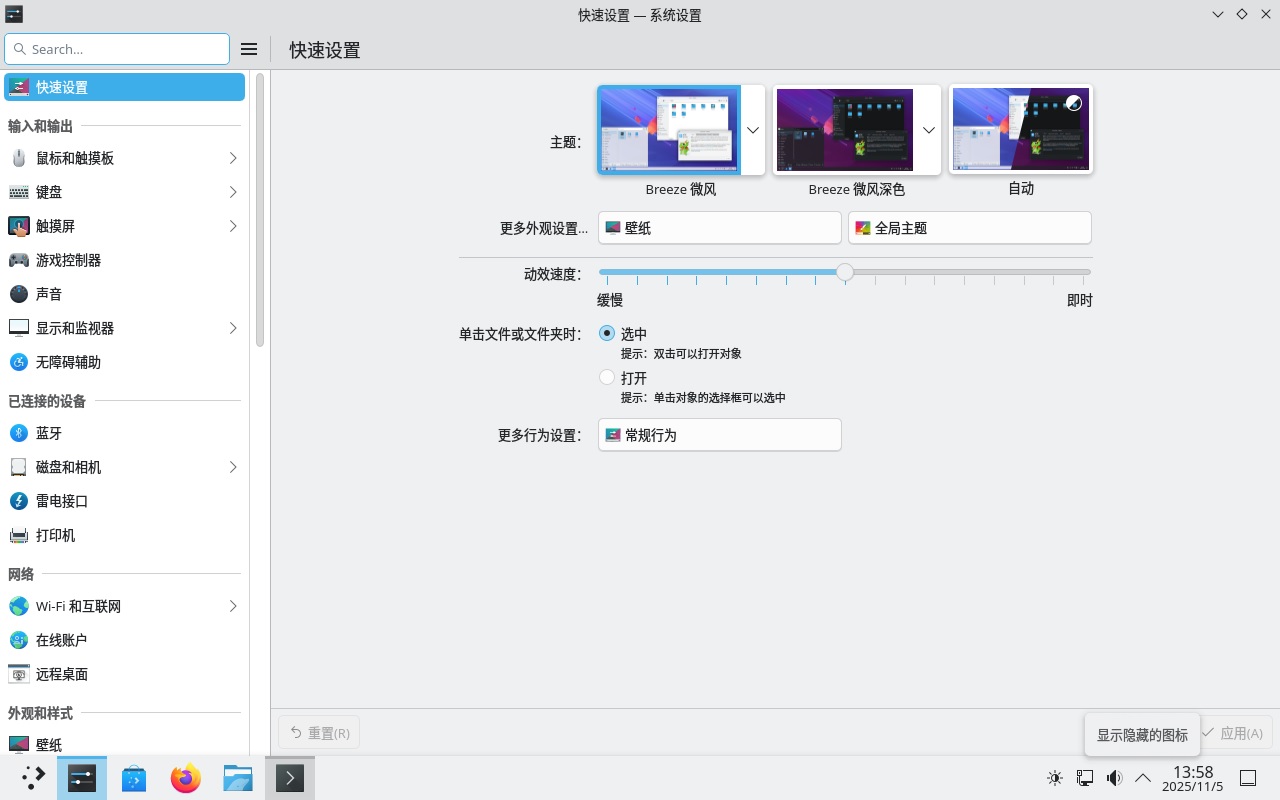Open the hamburger menu beside the search box
The image size is (1280, 800).
pyautogui.click(x=249, y=48)
